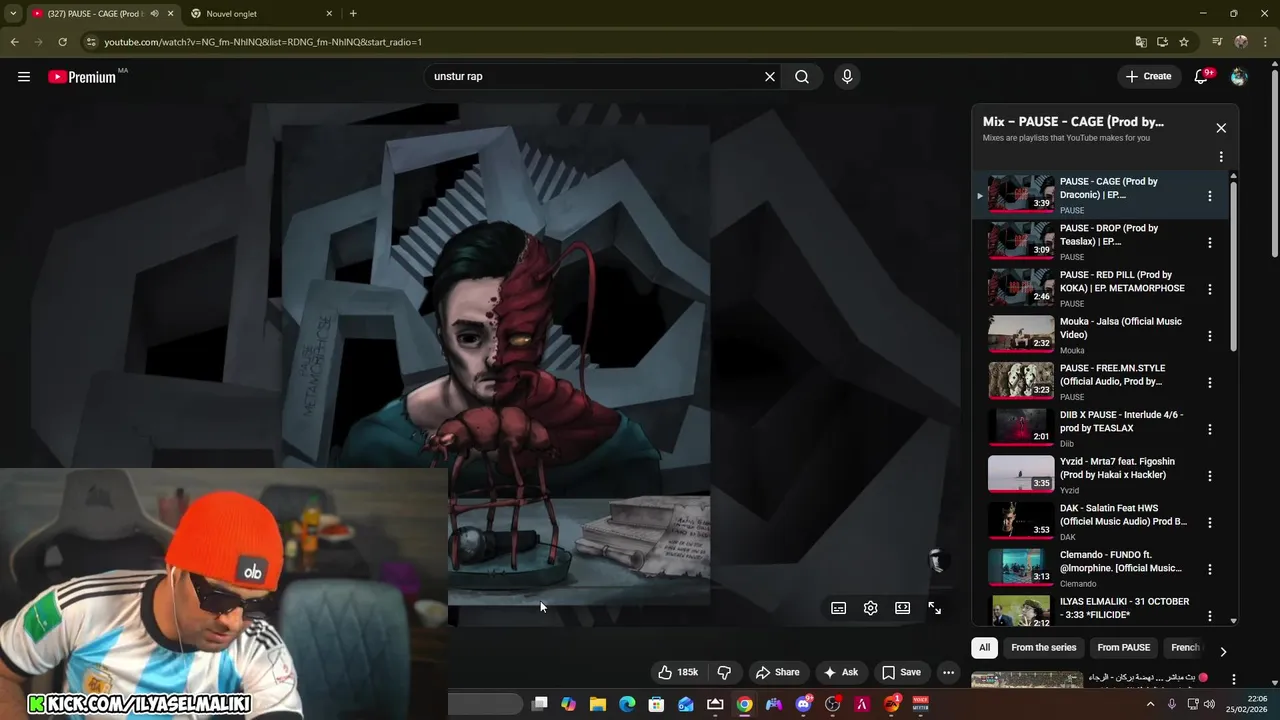
Task: Toggle the microphone icon in system tray
Action: click(1172, 704)
